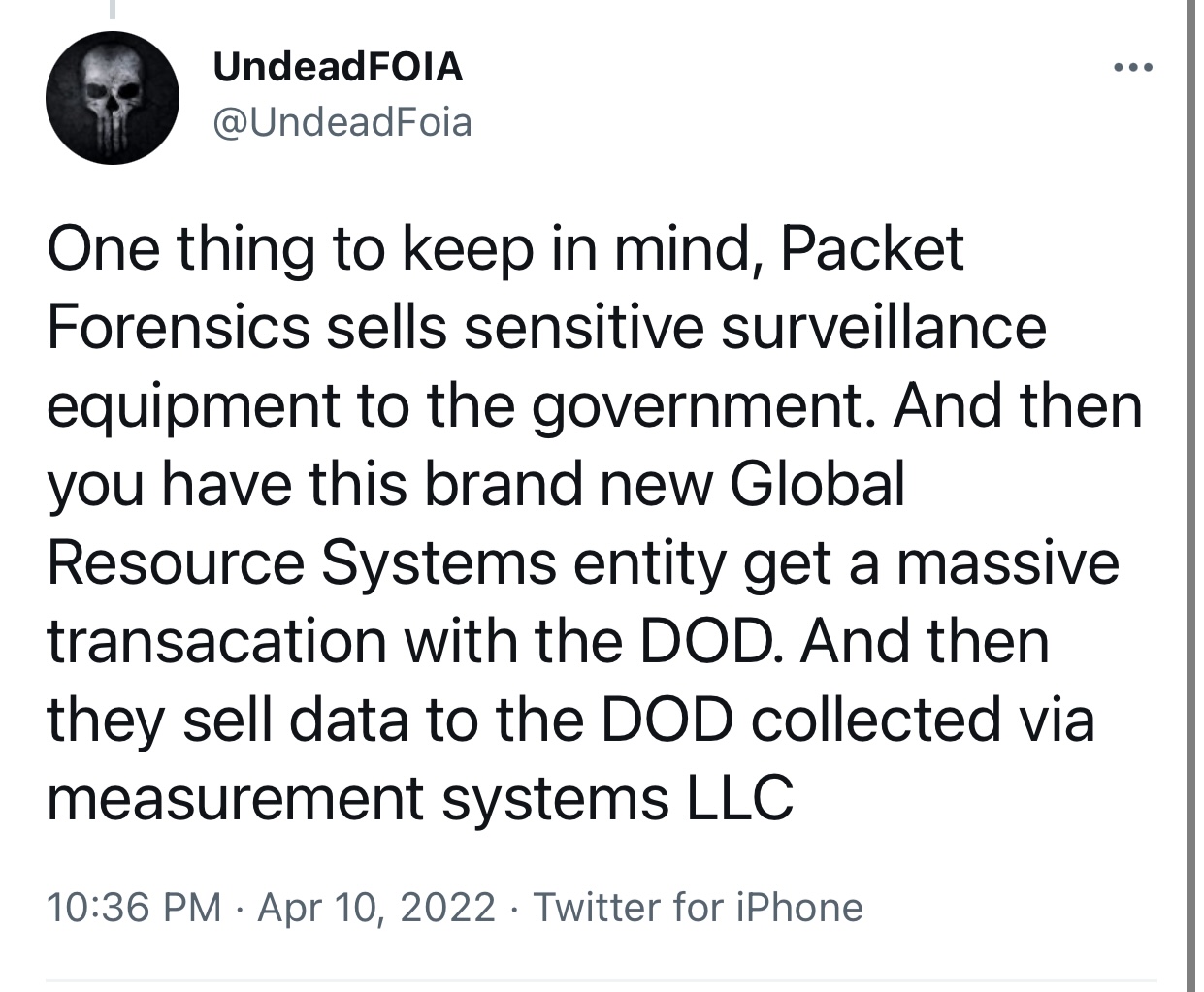The image size is (1204, 992).
Task: Click the divider line below the timestamp
Action: click(x=602, y=979)
